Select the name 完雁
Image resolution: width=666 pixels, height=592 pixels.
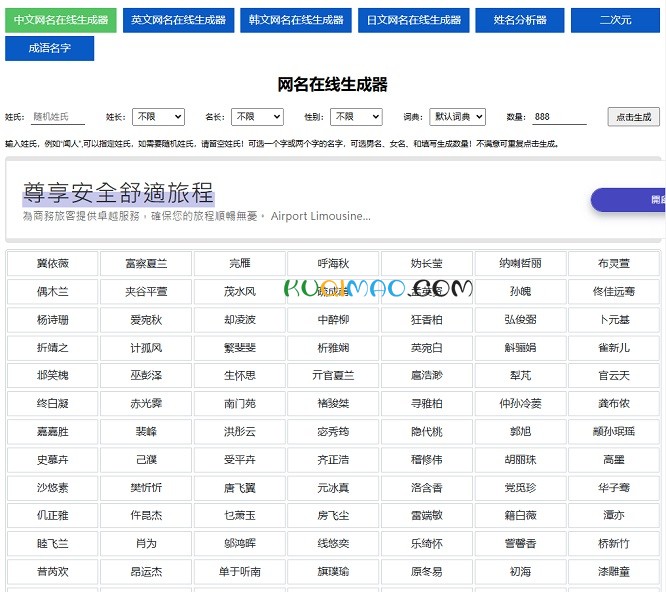(240, 264)
